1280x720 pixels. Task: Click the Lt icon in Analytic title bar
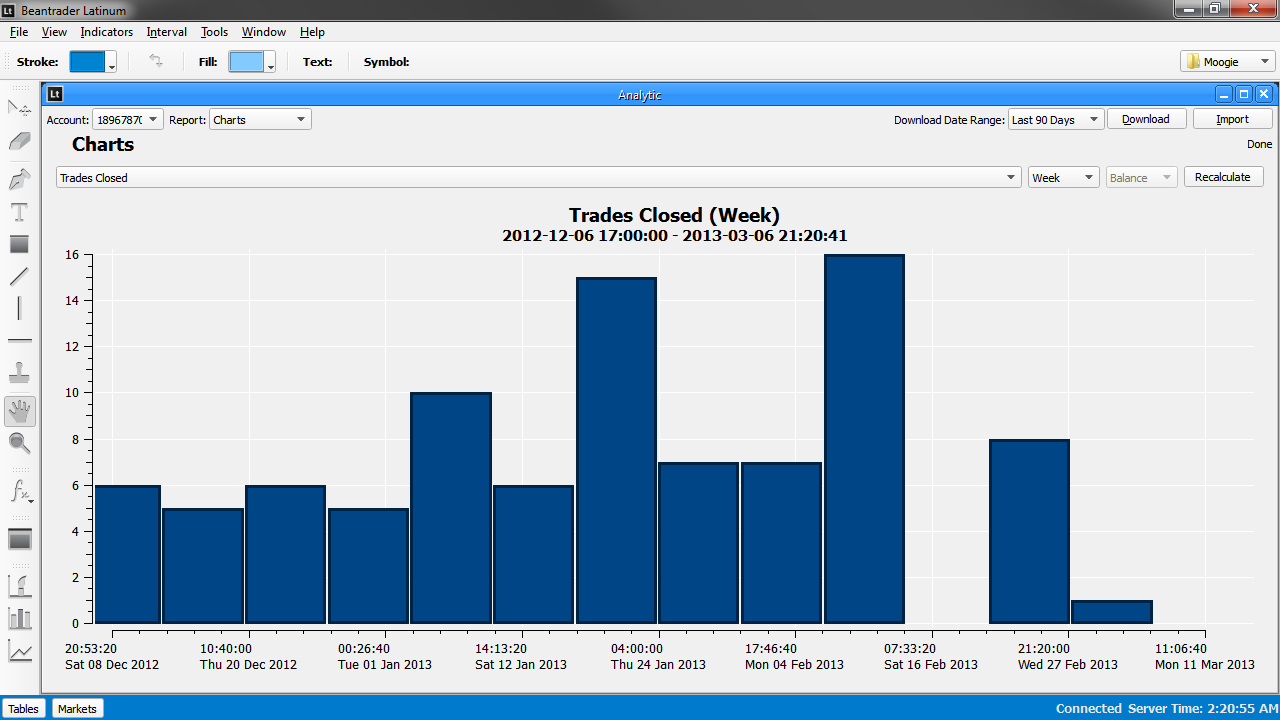point(55,94)
